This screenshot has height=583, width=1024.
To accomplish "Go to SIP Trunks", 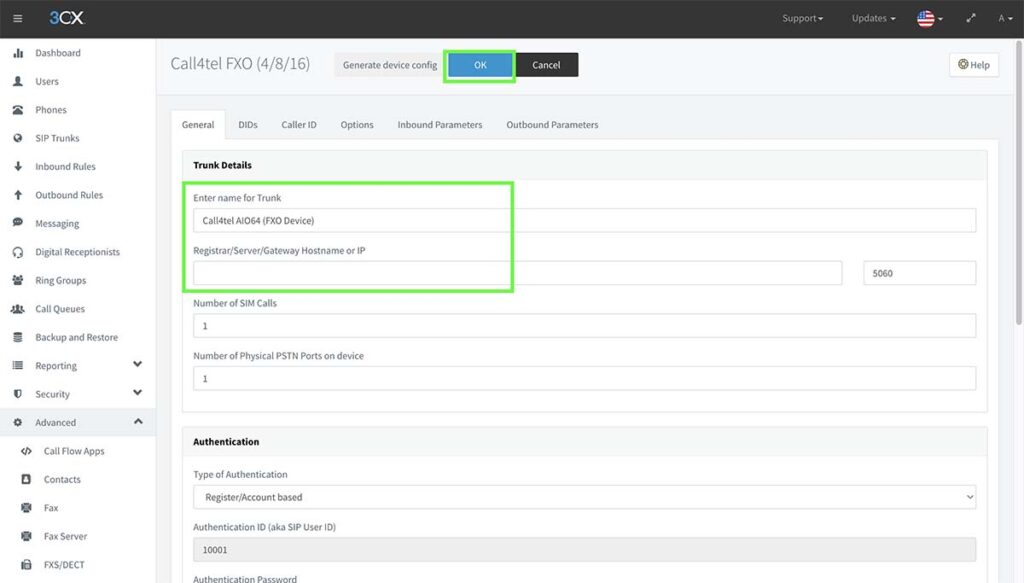I will point(56,137).
